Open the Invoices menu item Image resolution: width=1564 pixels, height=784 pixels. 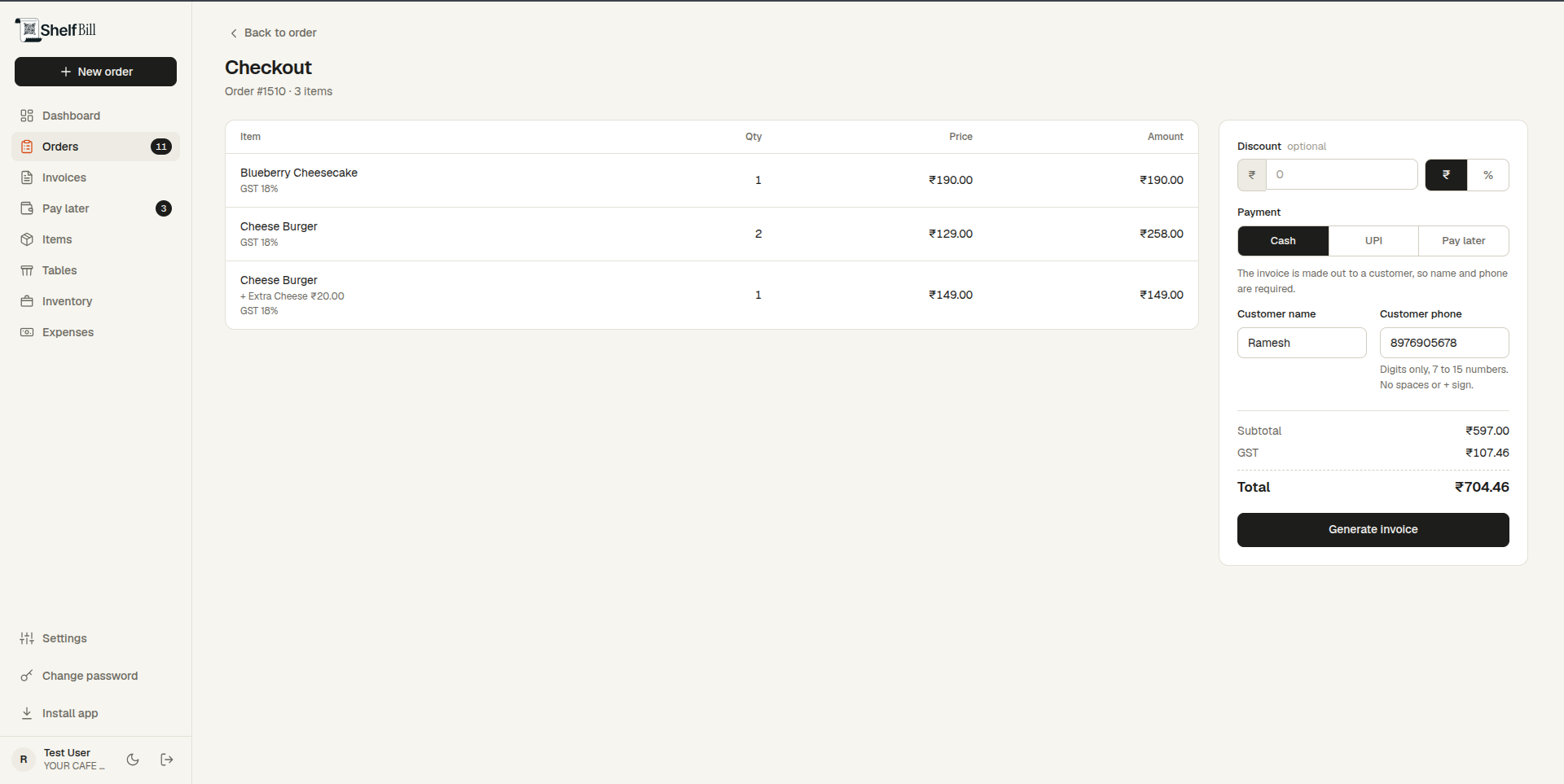[x=96, y=177]
